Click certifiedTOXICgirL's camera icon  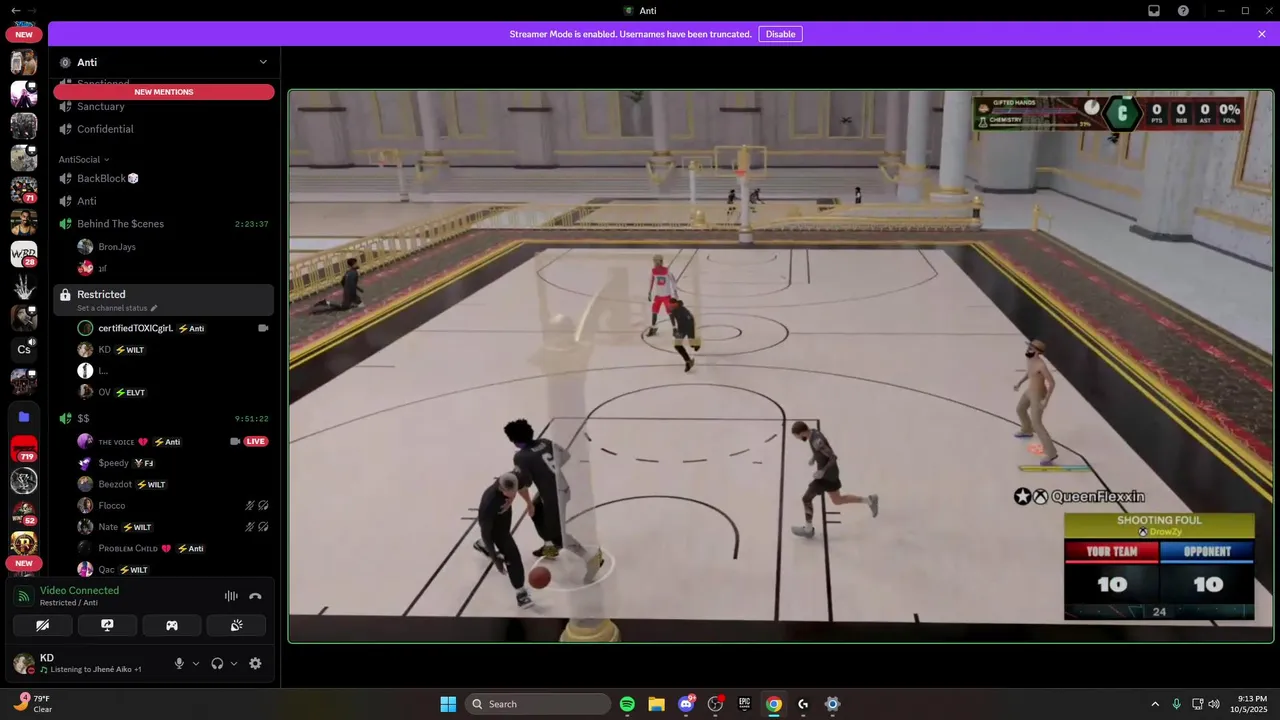tap(263, 328)
